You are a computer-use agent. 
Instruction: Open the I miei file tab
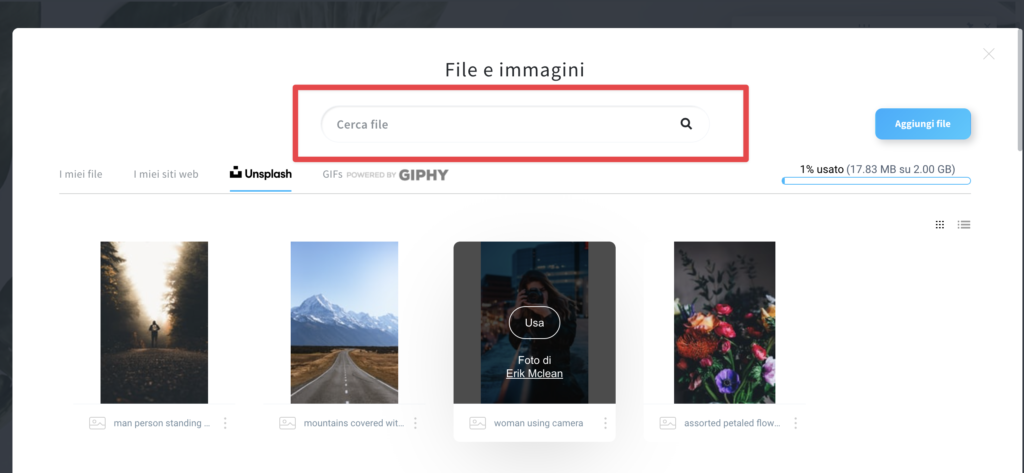(x=81, y=174)
